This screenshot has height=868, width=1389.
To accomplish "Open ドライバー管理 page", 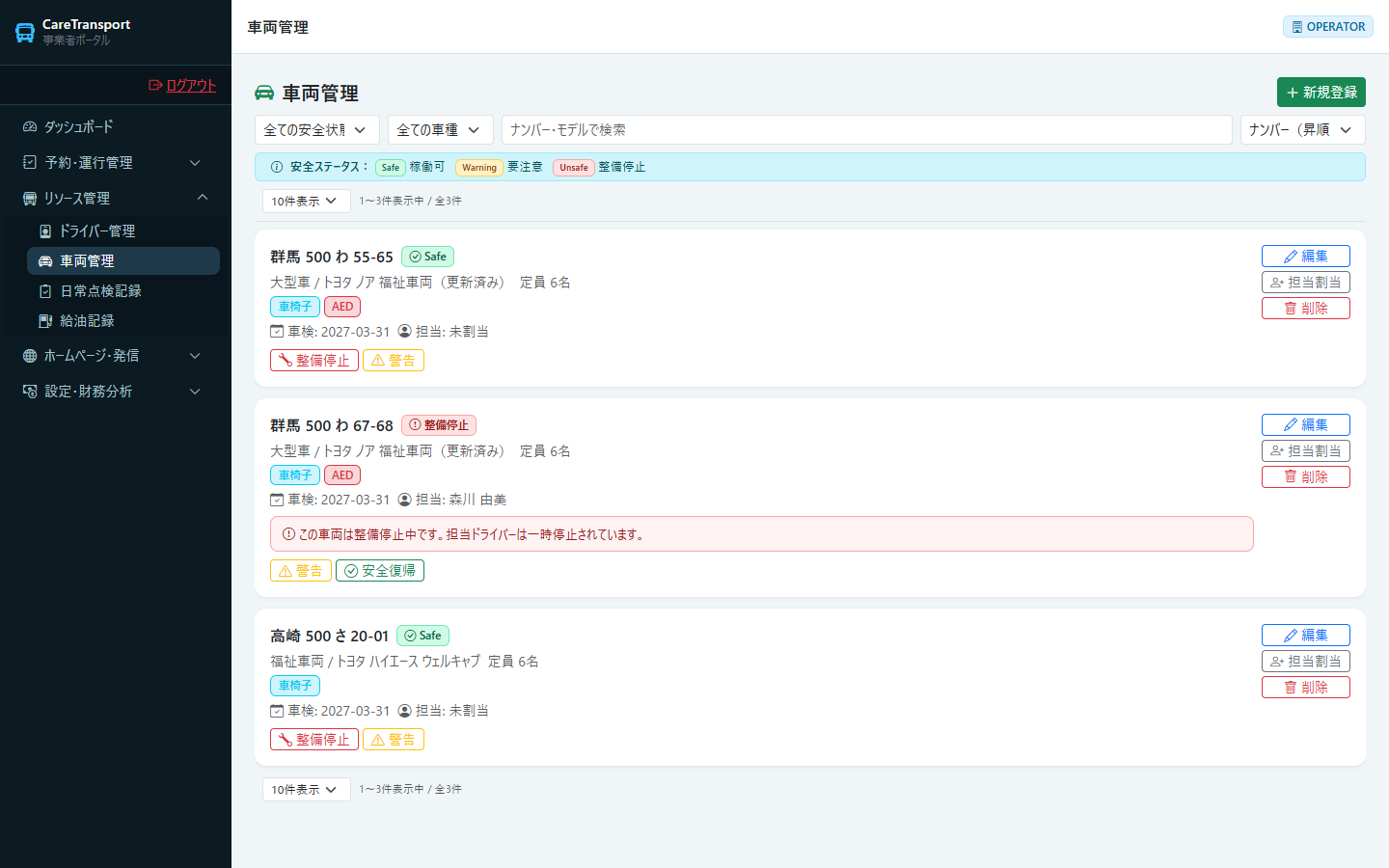I will click(123, 231).
